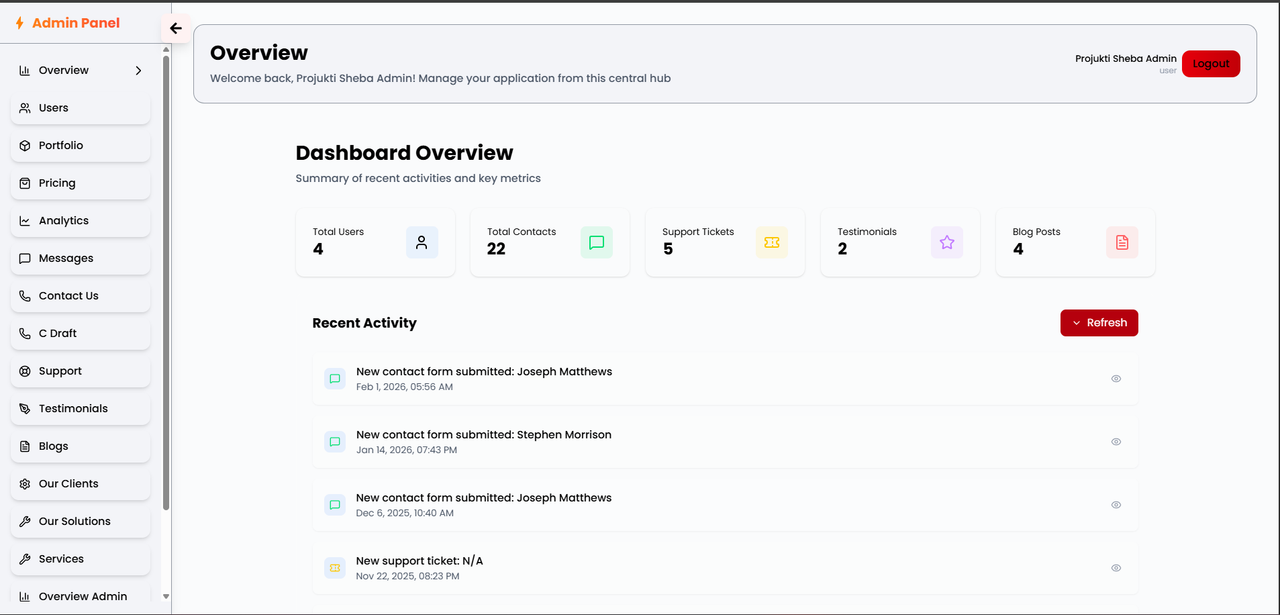Open the Users menu item
This screenshot has height=615, width=1280.
pyautogui.click(x=80, y=108)
